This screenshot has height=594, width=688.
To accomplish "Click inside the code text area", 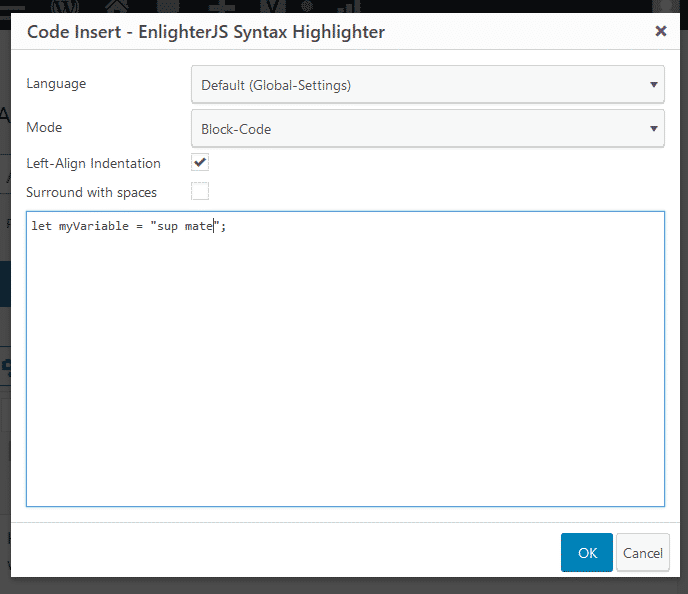I will click(345, 359).
